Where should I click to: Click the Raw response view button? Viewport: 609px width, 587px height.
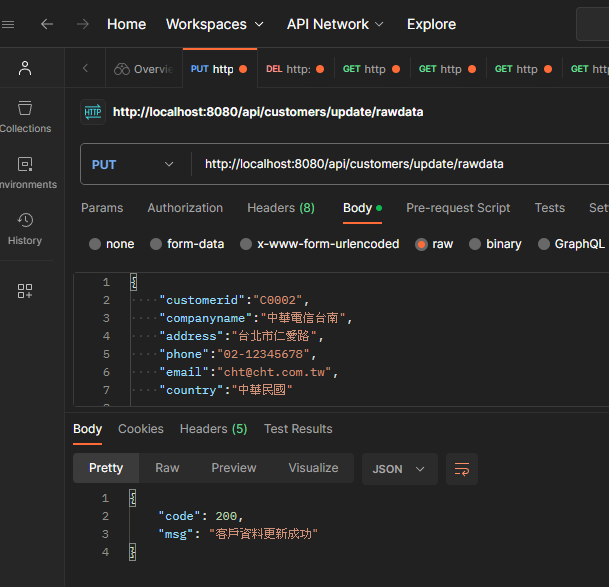[x=167, y=468]
